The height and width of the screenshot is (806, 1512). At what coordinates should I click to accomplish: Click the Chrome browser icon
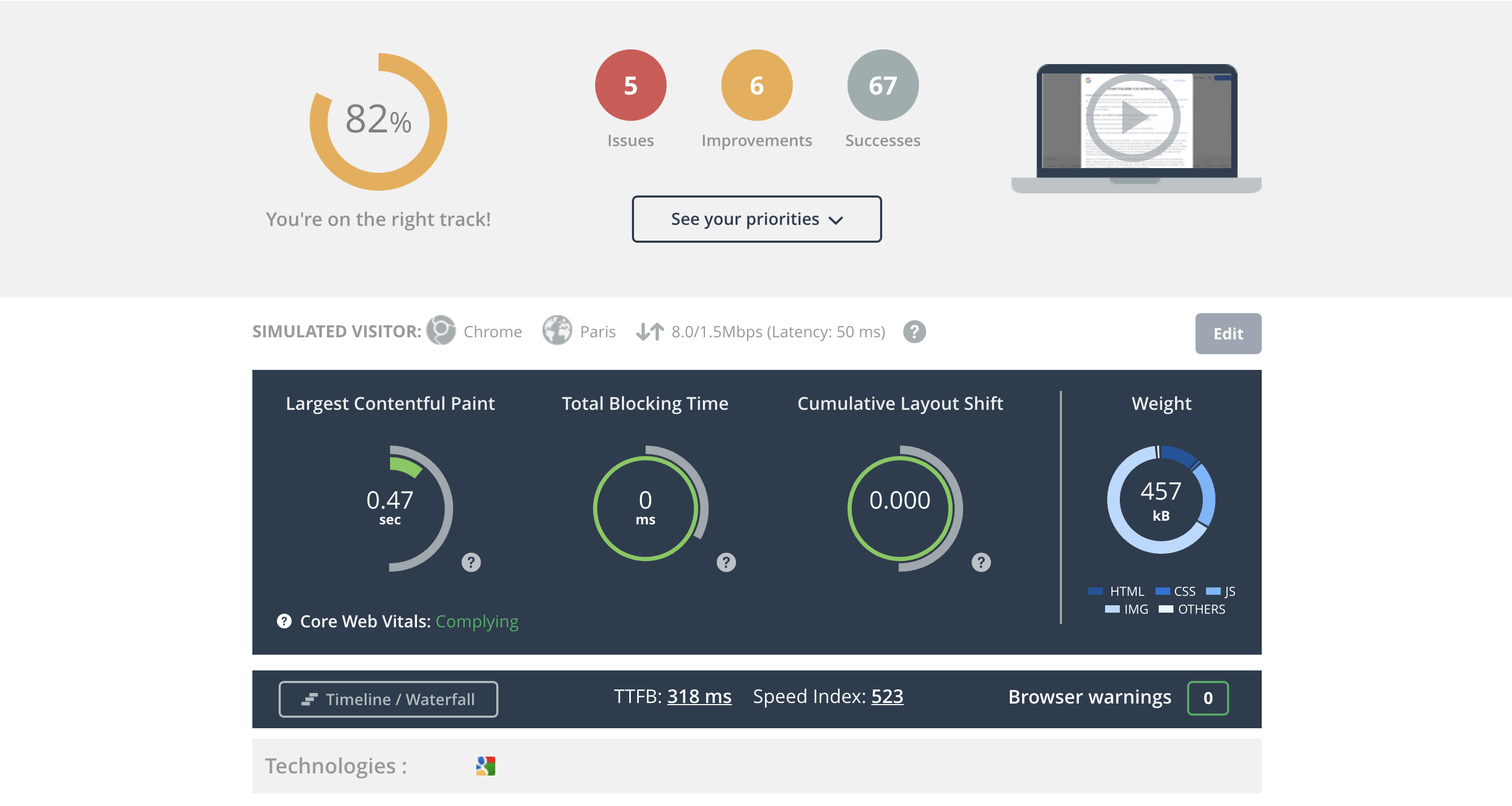pos(441,331)
